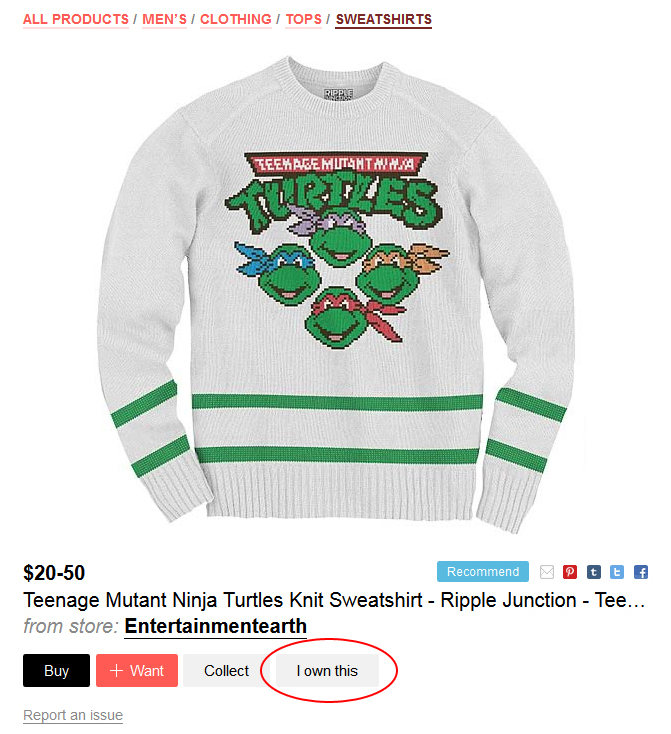Pin this sweatshirt using Pinterest icon
This screenshot has height=734, width=671.
coord(569,572)
